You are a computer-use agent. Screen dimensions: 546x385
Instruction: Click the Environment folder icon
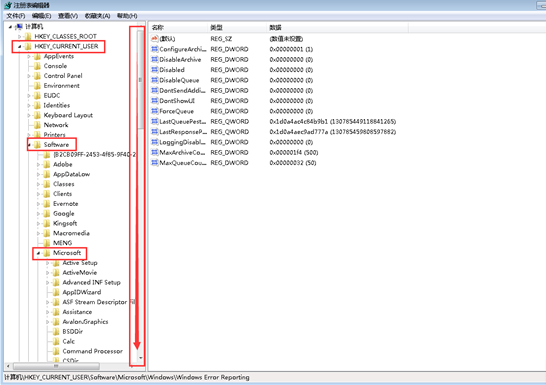click(38, 86)
